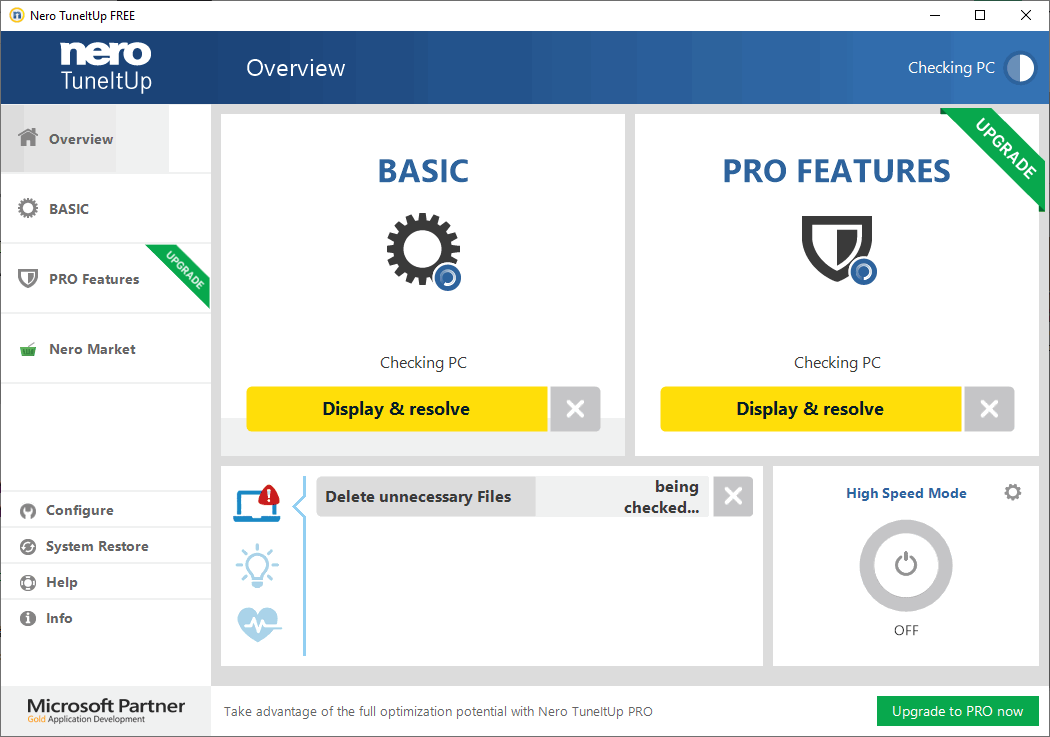Image resolution: width=1050 pixels, height=737 pixels.
Task: Click Display & resolve under PRO FEATURES
Action: pos(810,408)
